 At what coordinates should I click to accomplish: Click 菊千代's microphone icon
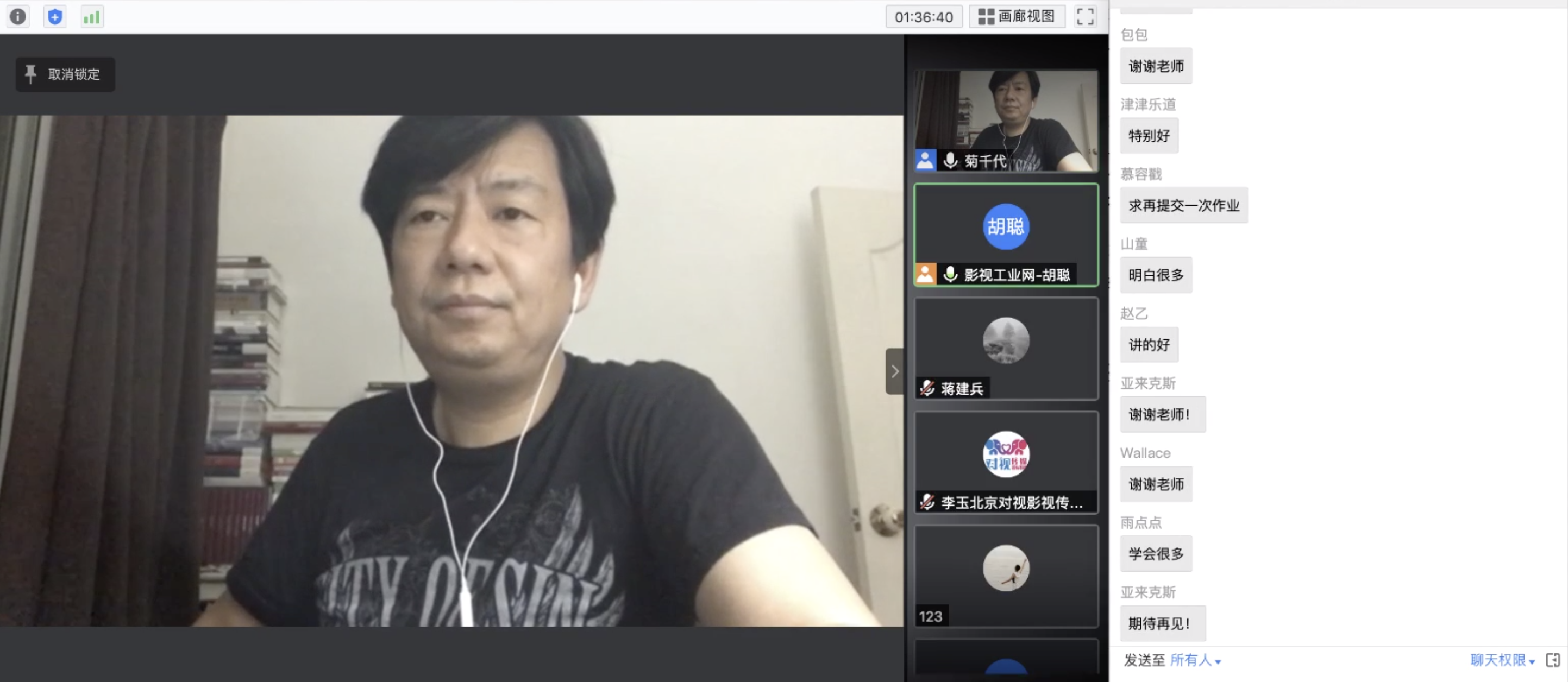click(x=950, y=161)
